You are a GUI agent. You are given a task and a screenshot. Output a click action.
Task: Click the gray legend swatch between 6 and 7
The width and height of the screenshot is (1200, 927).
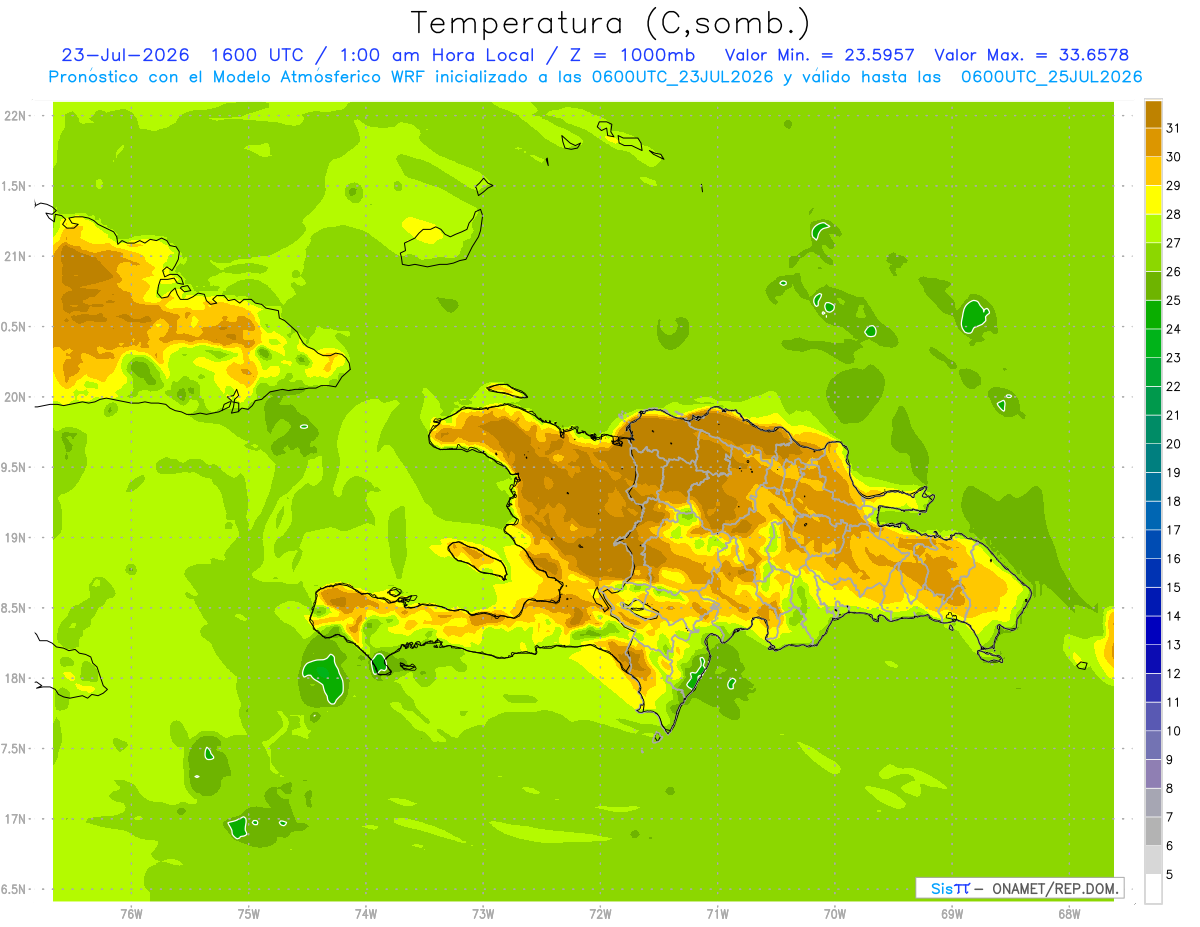[x=1153, y=831]
